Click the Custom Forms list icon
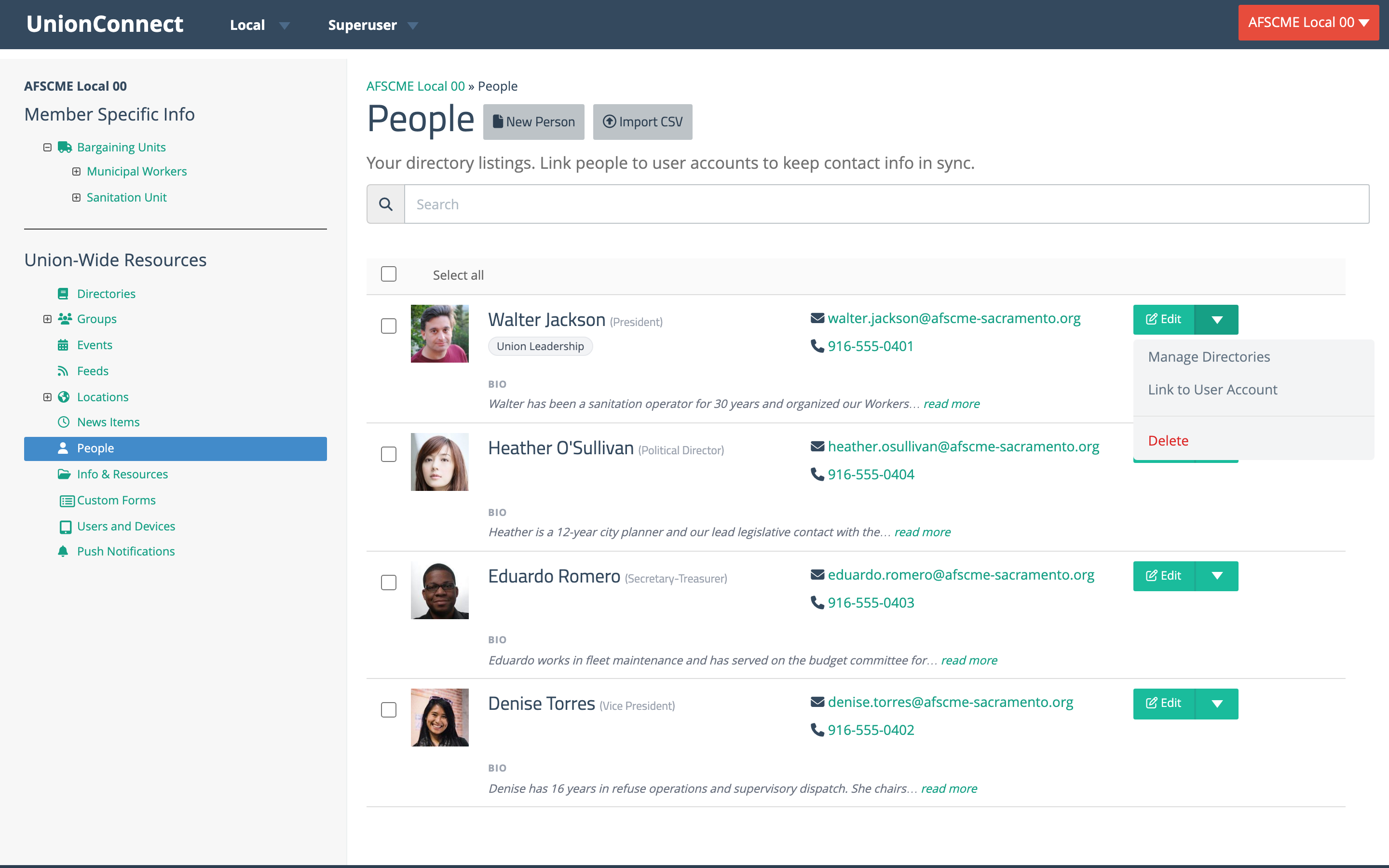Screen dimensions: 1389x868 (x=67, y=501)
